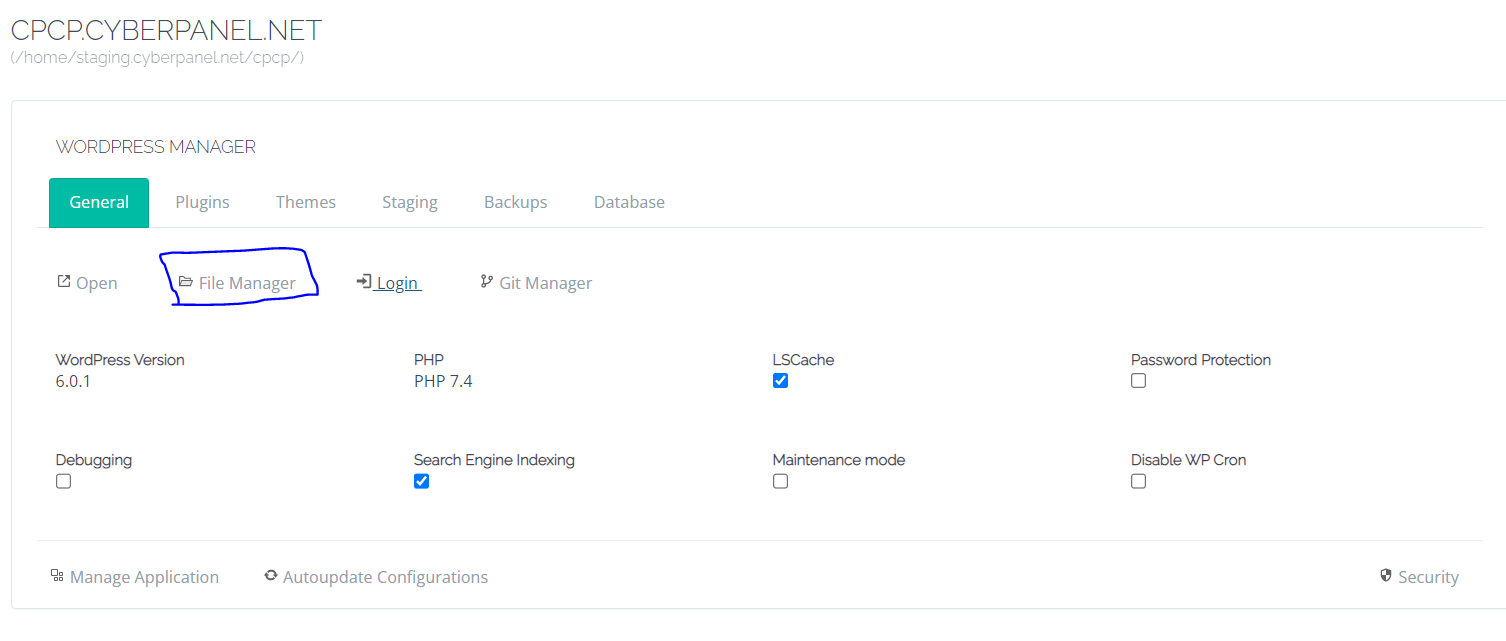Disable the LSCache checkbox
The width and height of the screenshot is (1506, 641).
tap(780, 380)
